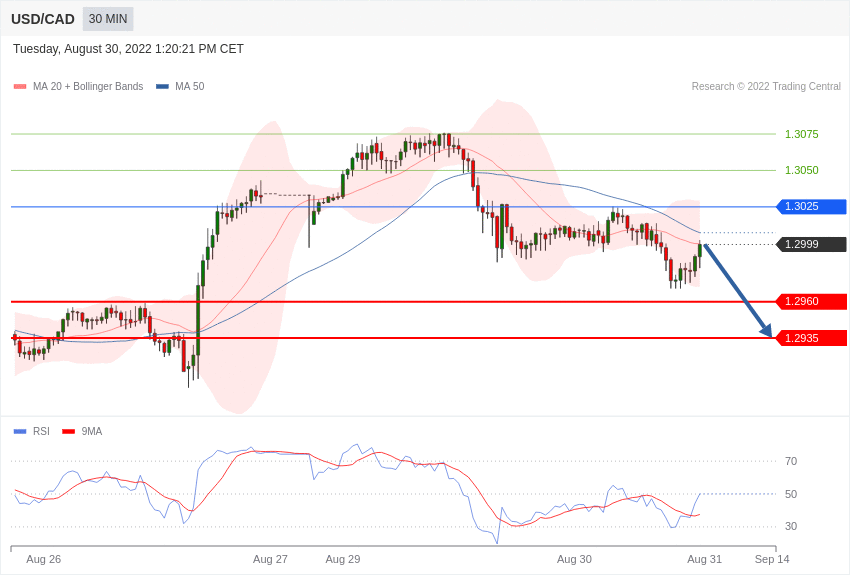850x576 pixels.
Task: Click the Aug 29 date axis label
Action: 343,559
